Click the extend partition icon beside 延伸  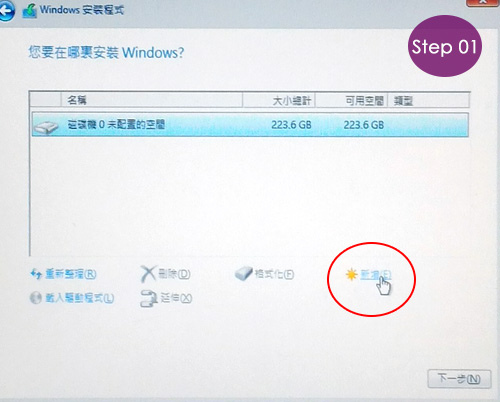tap(148, 298)
